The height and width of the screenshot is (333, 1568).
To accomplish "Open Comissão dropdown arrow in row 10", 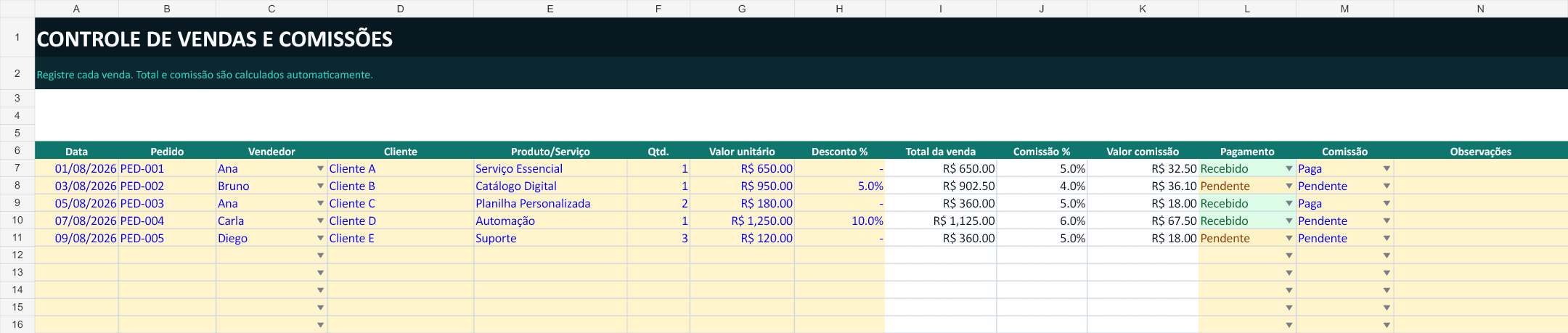I will click(1386, 221).
